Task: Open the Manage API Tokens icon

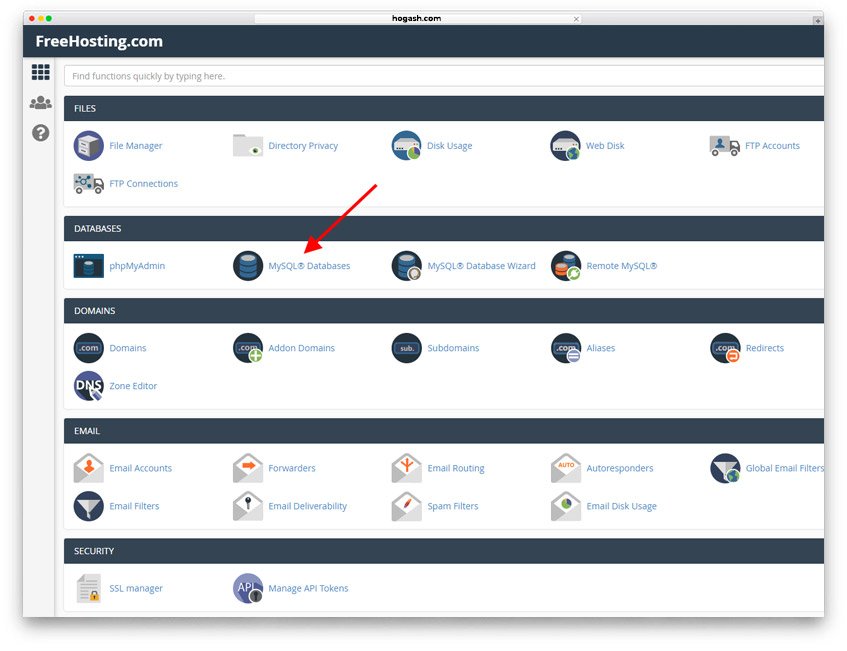Action: click(x=248, y=588)
